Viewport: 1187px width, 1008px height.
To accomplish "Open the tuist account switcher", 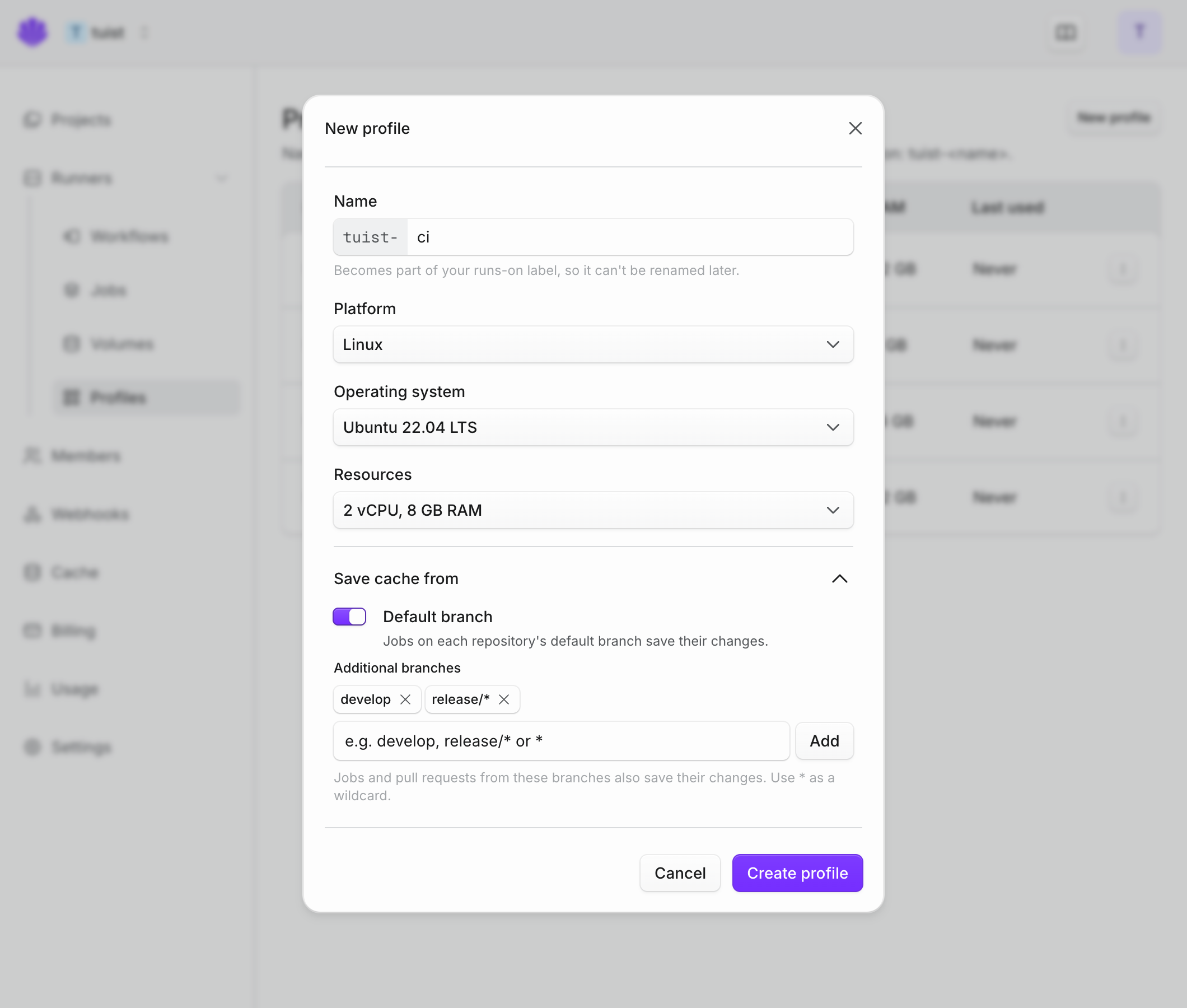I will coord(108,32).
